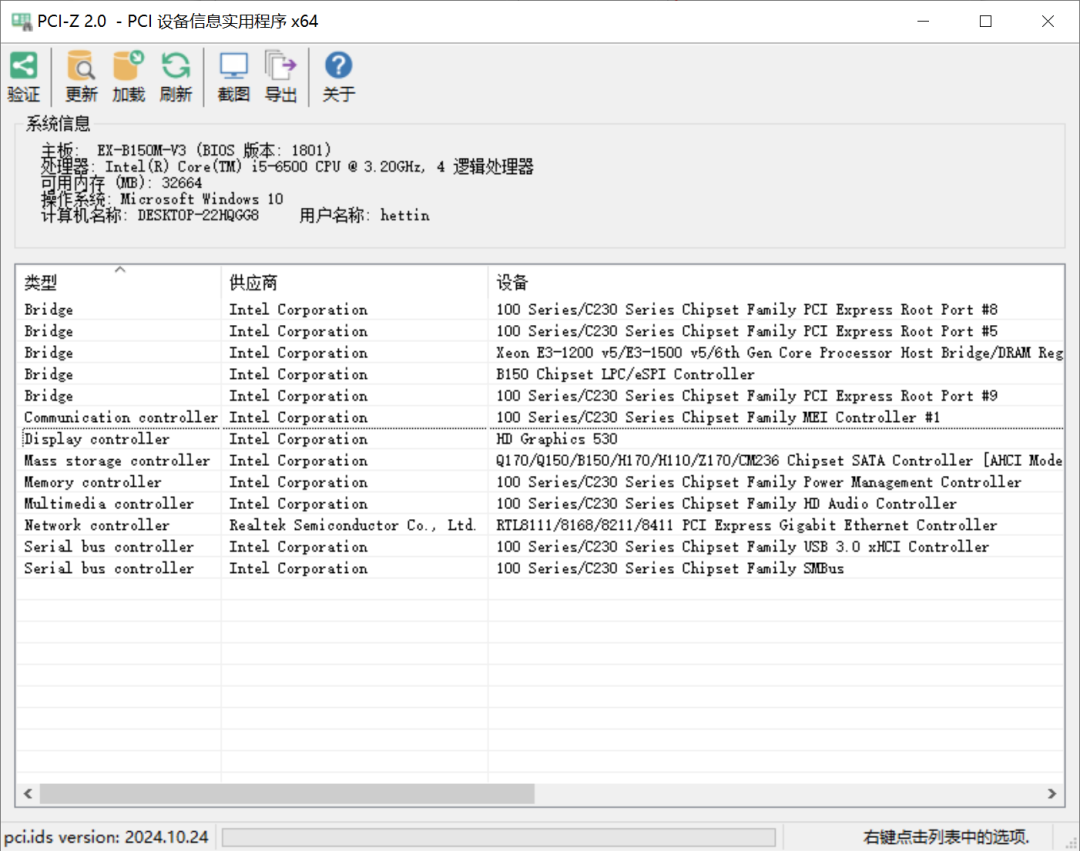Click the status bar progress bar
This screenshot has width=1080, height=851.
pyautogui.click(x=499, y=837)
